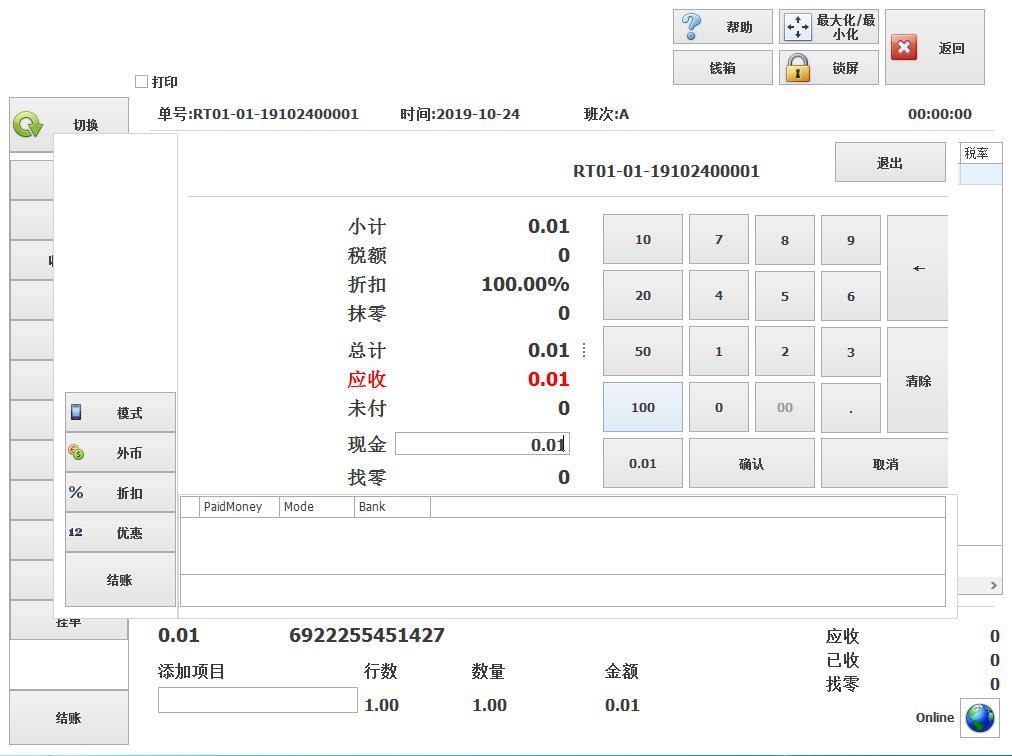Click the green switch refresh icon

28,125
